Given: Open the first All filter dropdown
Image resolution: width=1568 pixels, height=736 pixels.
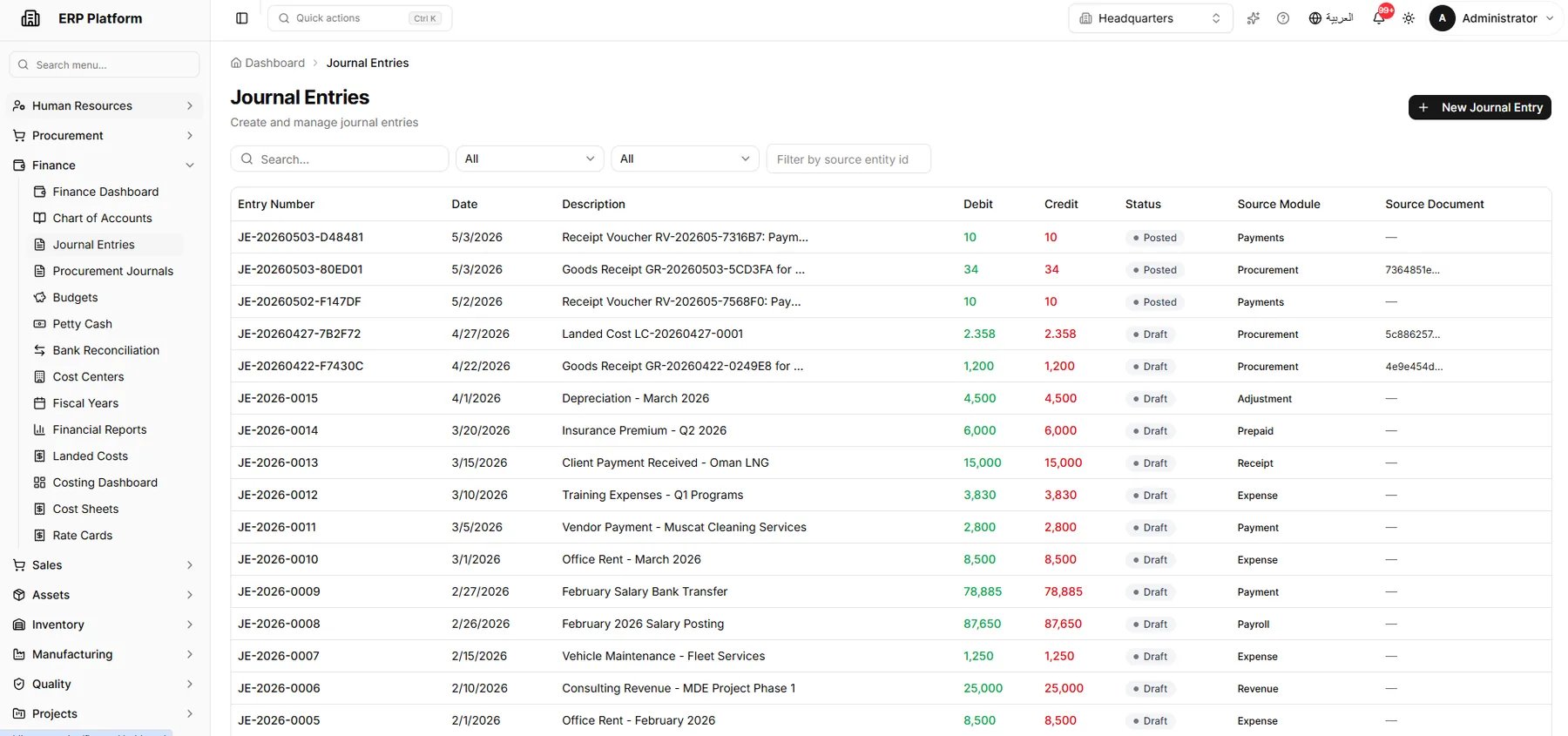Looking at the screenshot, I should (x=530, y=159).
